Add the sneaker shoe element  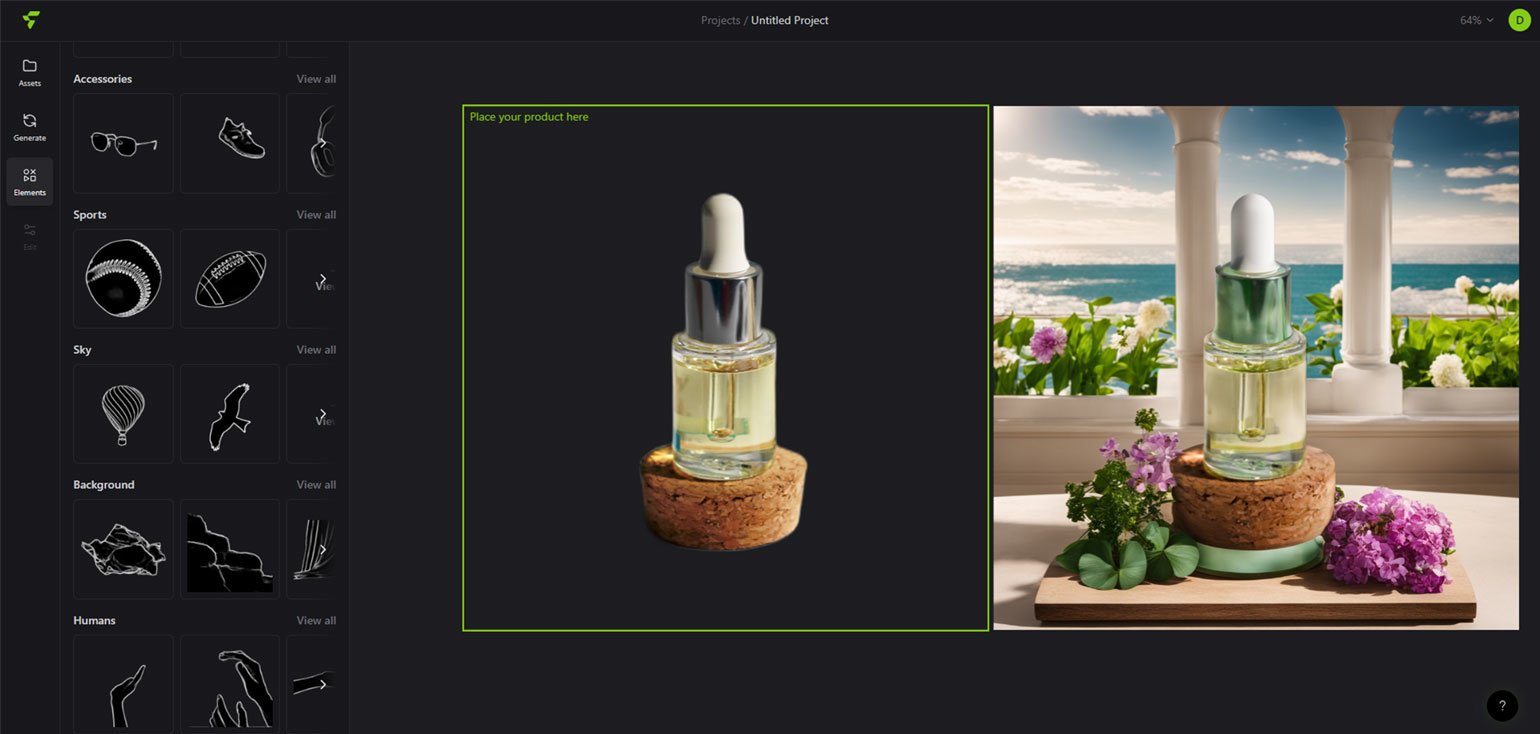coord(230,143)
